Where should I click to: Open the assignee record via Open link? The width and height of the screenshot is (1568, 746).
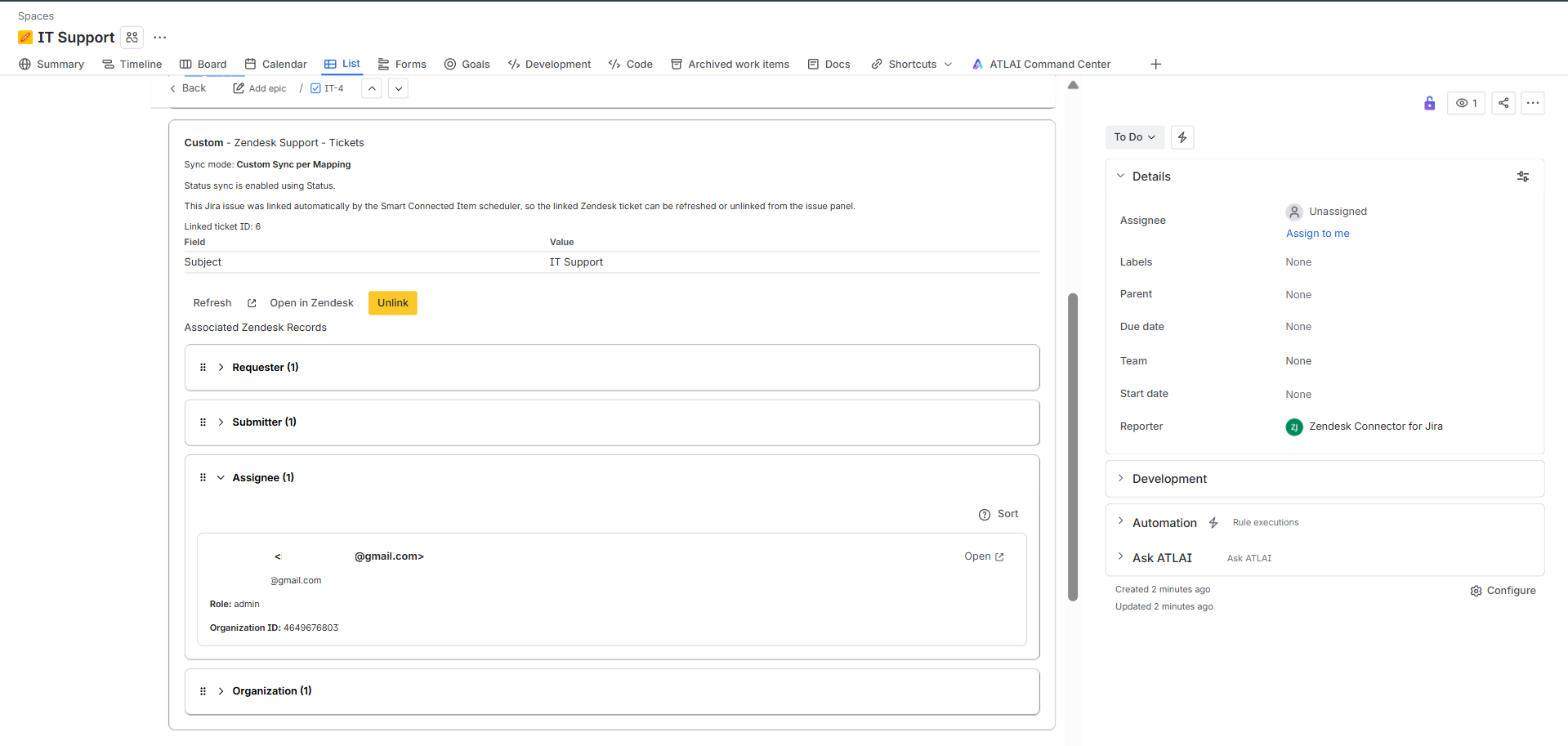click(x=984, y=556)
